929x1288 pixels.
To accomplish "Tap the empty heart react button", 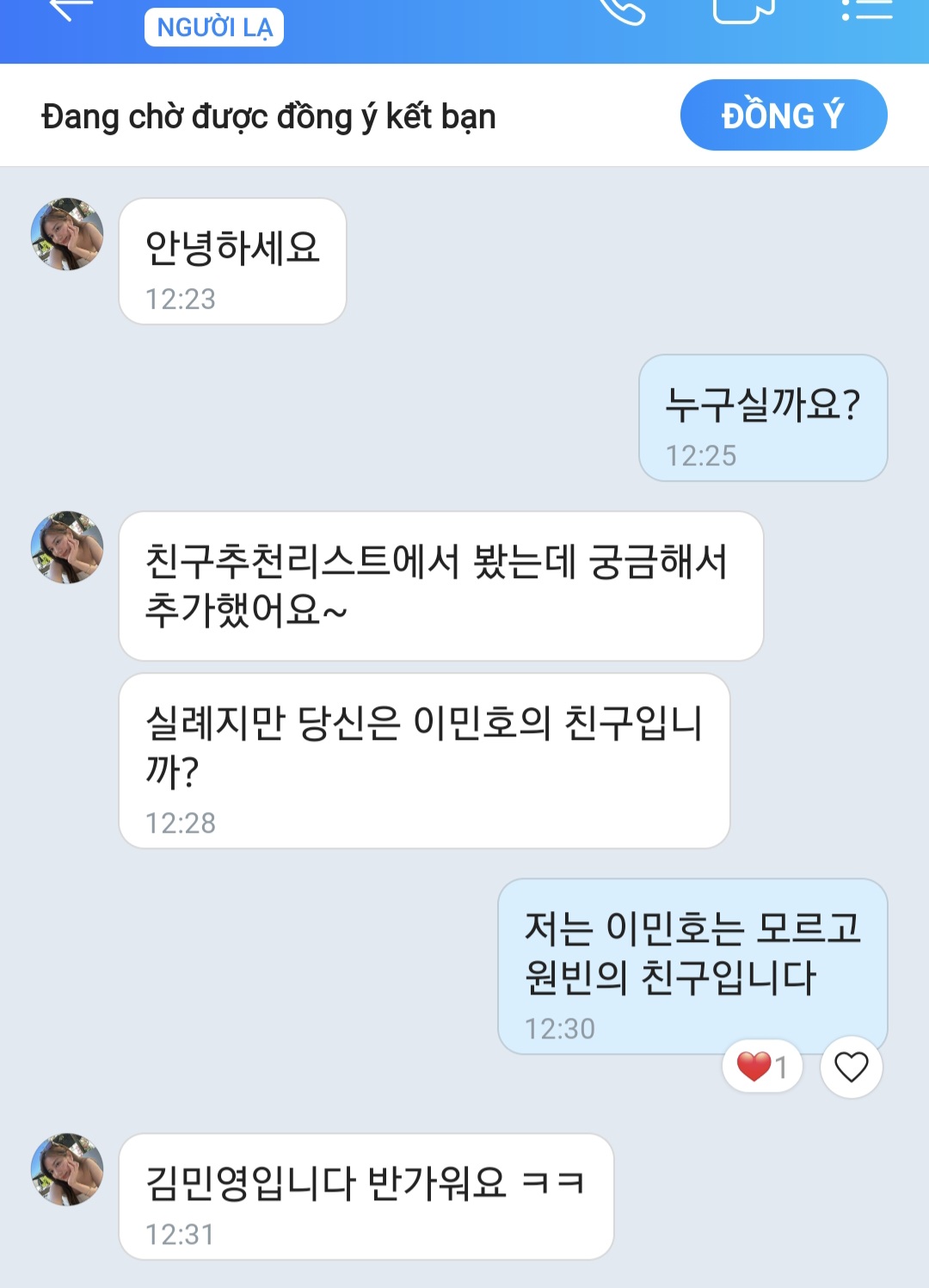I will (852, 1067).
